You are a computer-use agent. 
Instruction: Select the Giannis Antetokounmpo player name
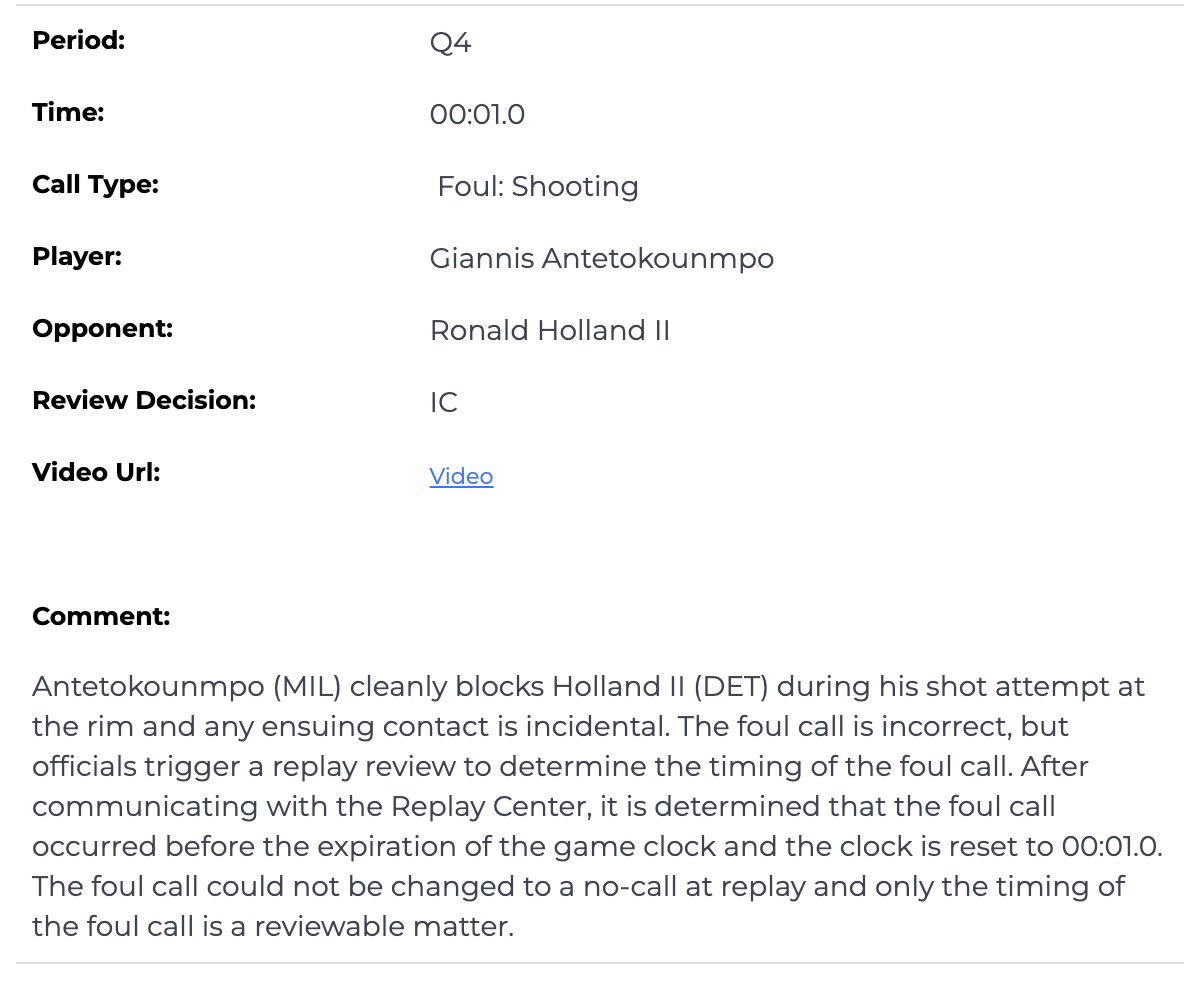coord(601,259)
